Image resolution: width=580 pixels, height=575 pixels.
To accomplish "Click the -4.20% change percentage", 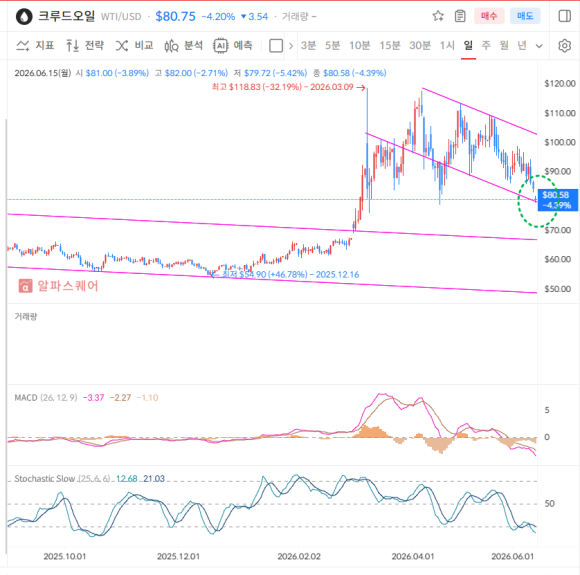I will [218, 17].
